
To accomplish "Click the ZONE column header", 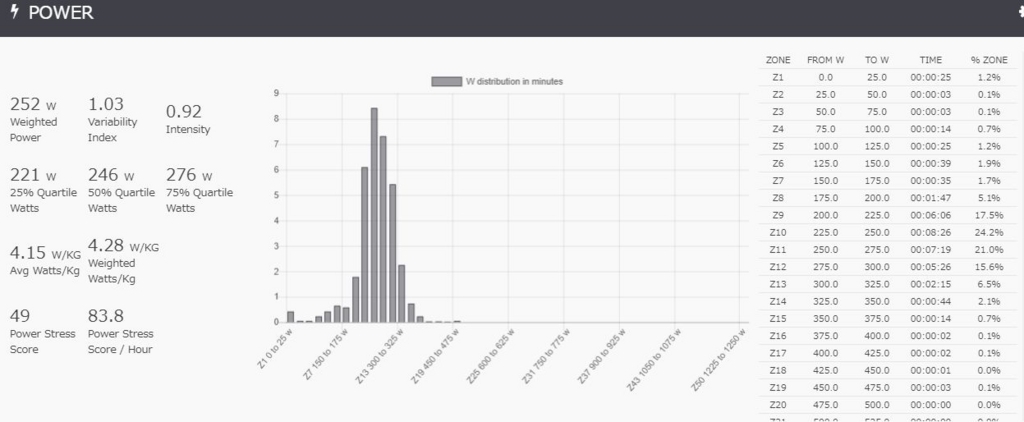I will [x=778, y=60].
